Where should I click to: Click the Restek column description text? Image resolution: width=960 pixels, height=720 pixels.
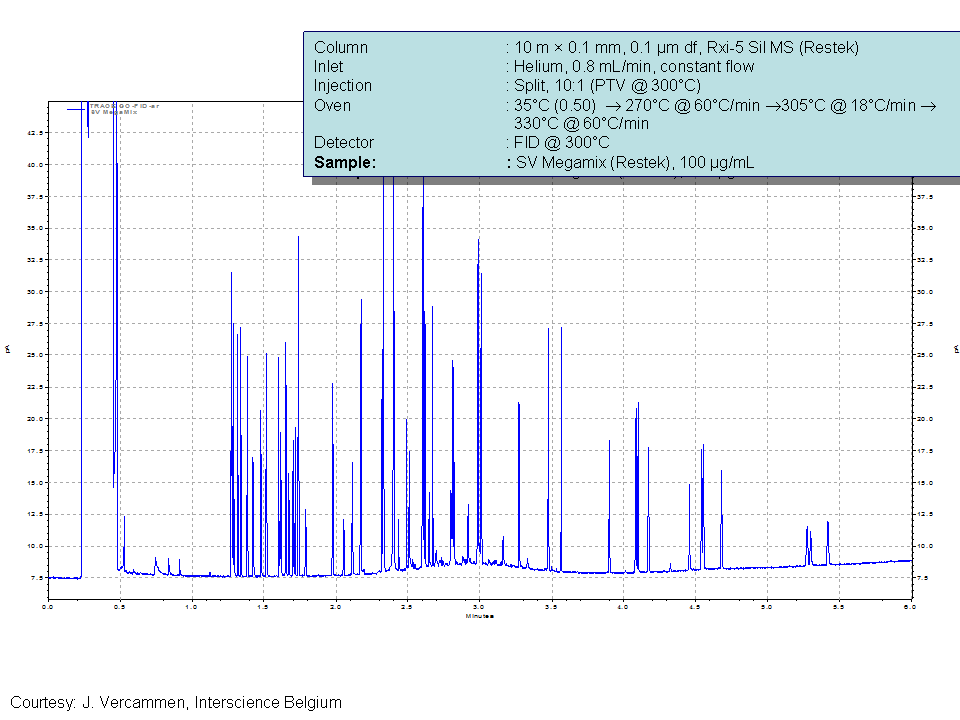pyautogui.click(x=680, y=47)
